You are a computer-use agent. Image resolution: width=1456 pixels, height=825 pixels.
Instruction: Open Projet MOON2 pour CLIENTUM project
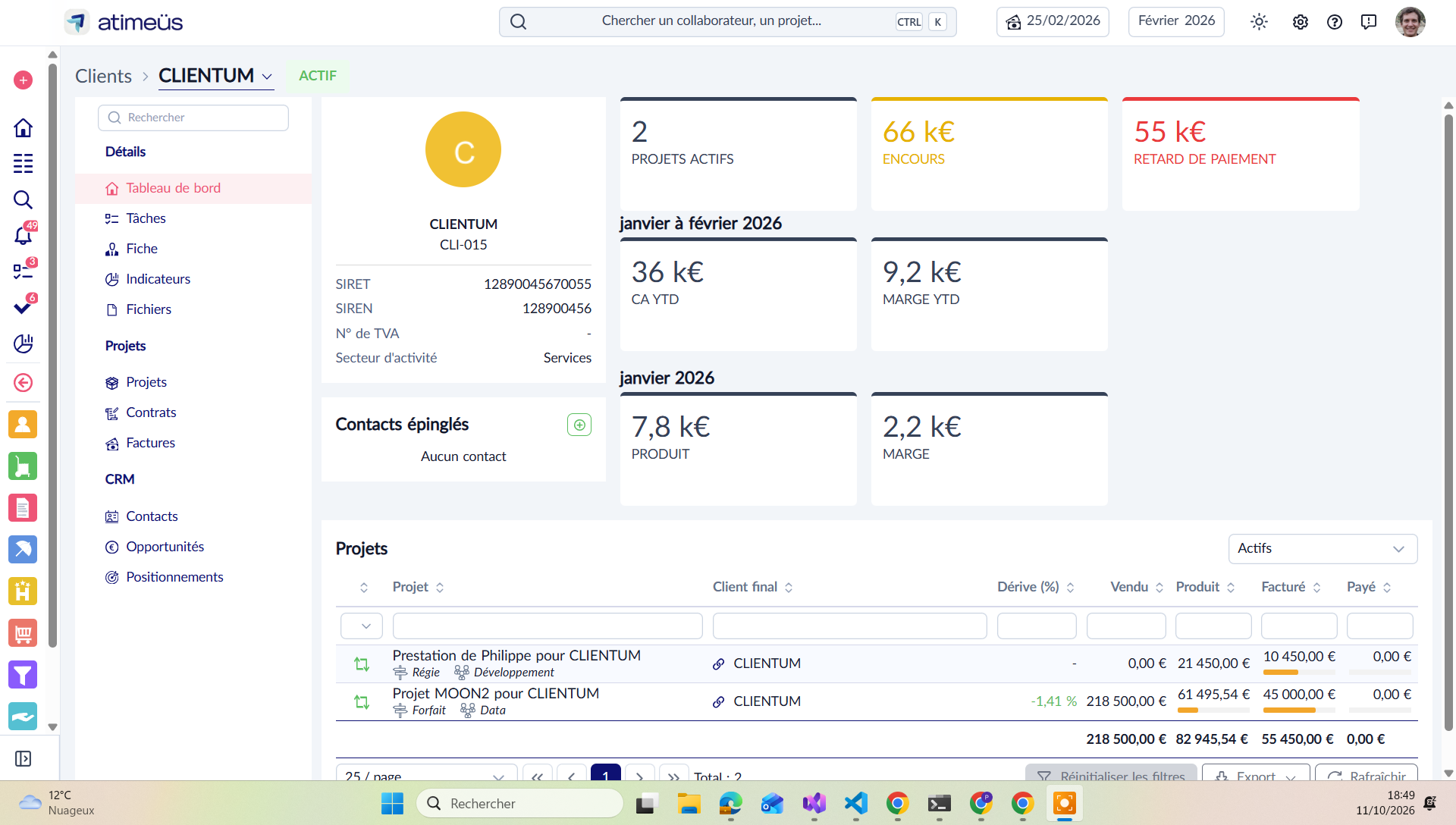496,694
